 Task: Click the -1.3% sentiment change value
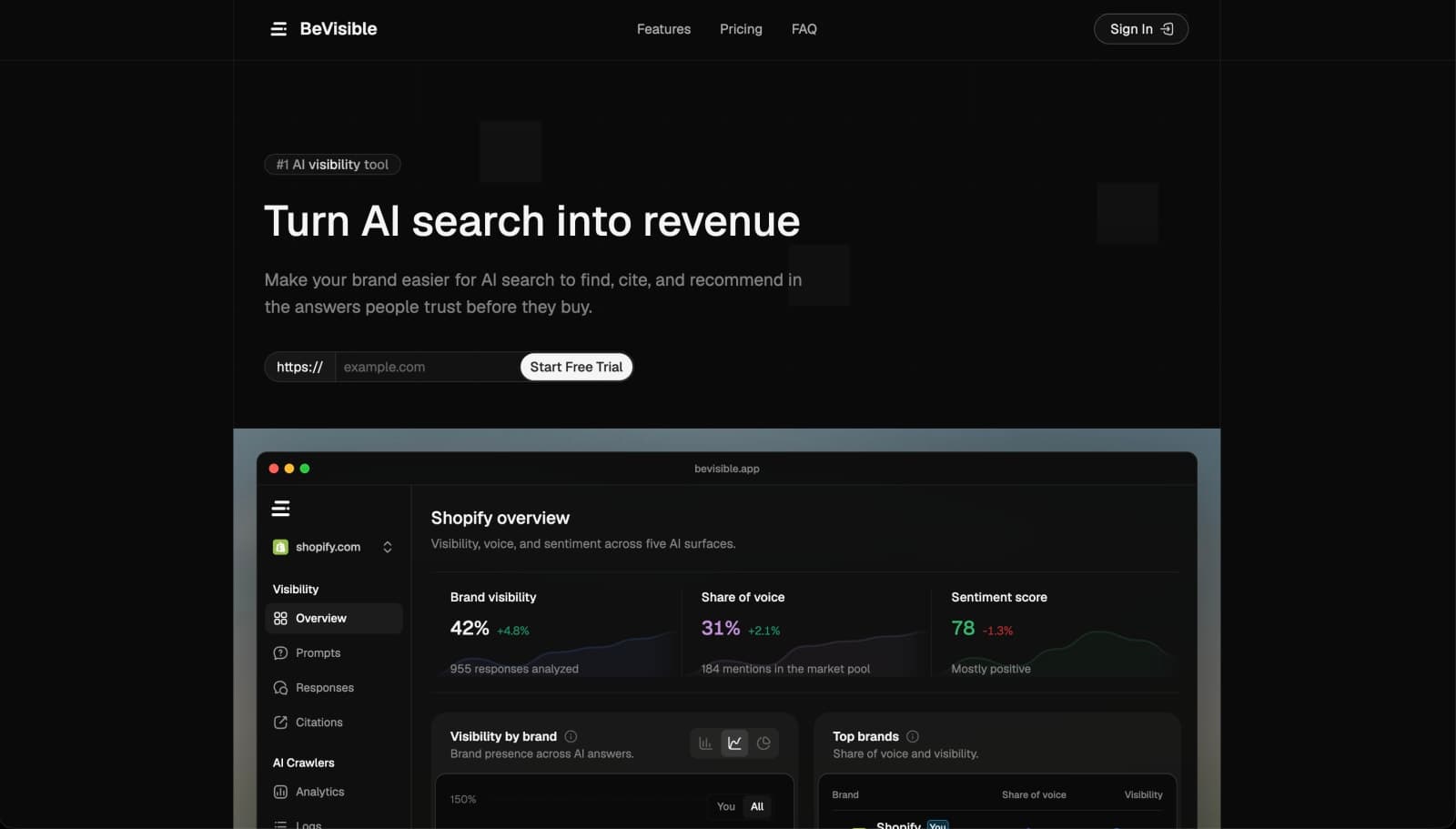(x=997, y=631)
